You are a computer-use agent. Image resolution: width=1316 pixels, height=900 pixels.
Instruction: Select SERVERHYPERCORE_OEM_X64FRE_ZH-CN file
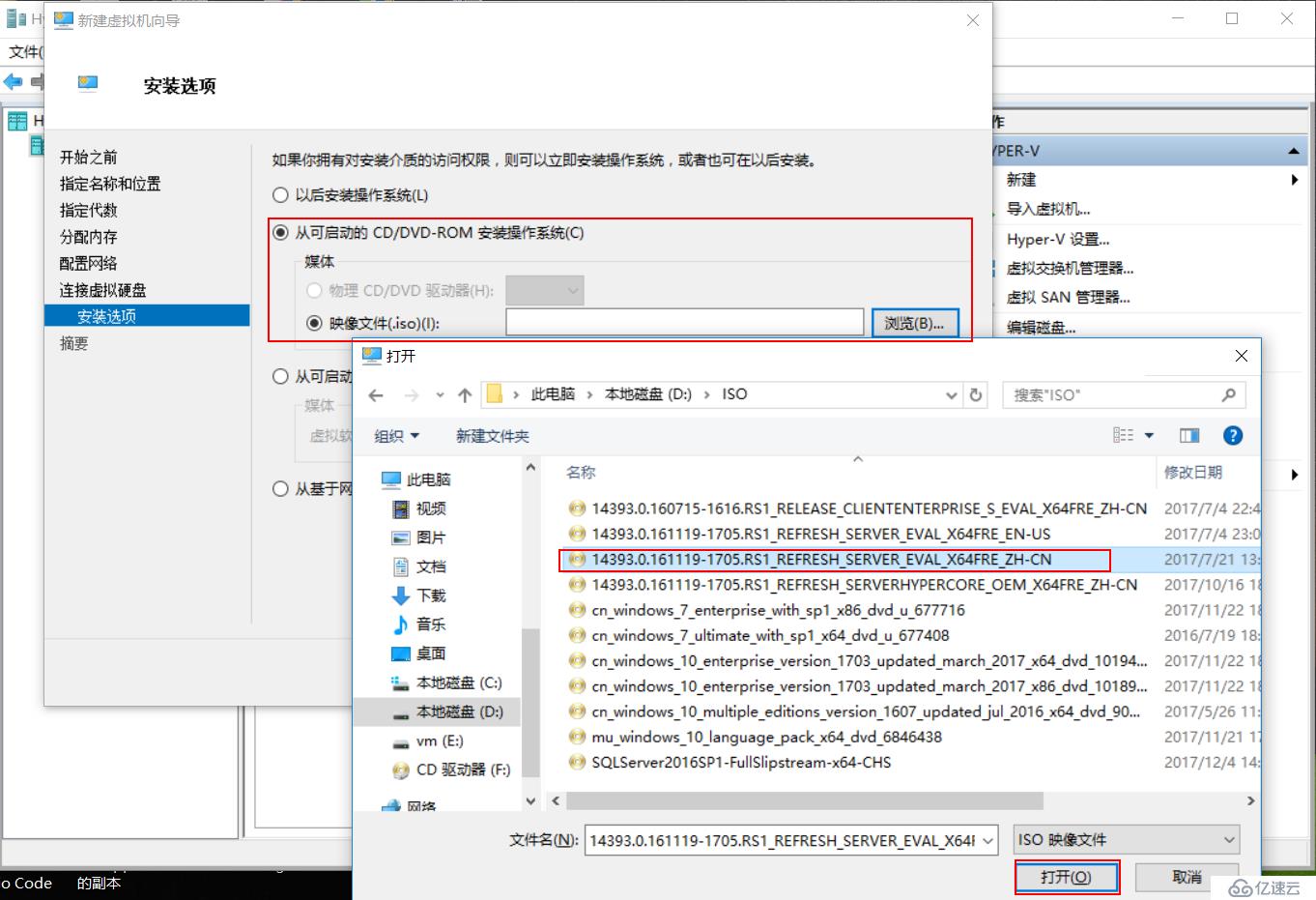tap(865, 585)
